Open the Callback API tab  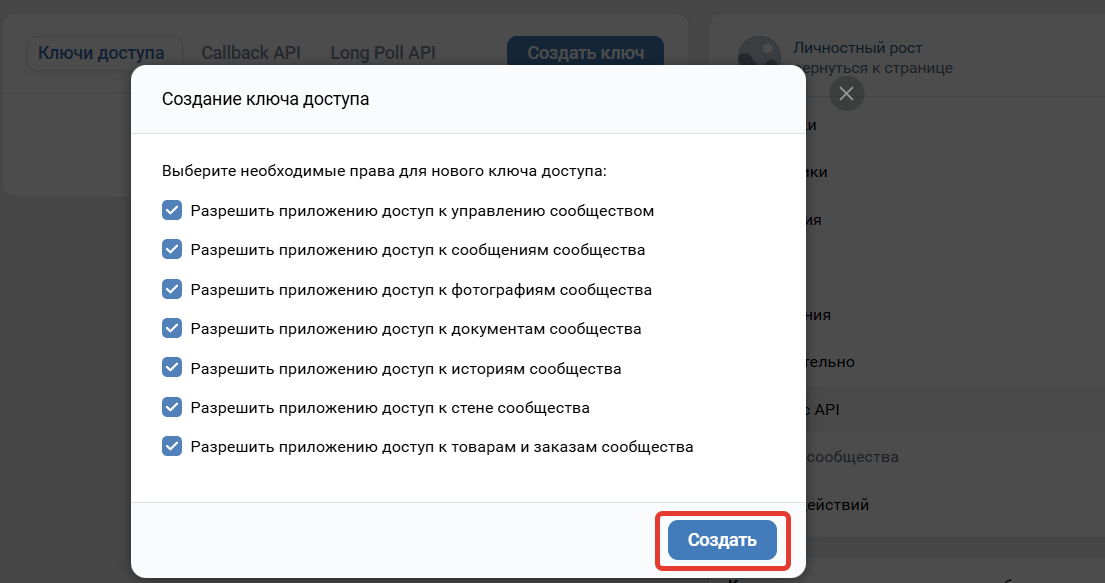click(x=251, y=53)
